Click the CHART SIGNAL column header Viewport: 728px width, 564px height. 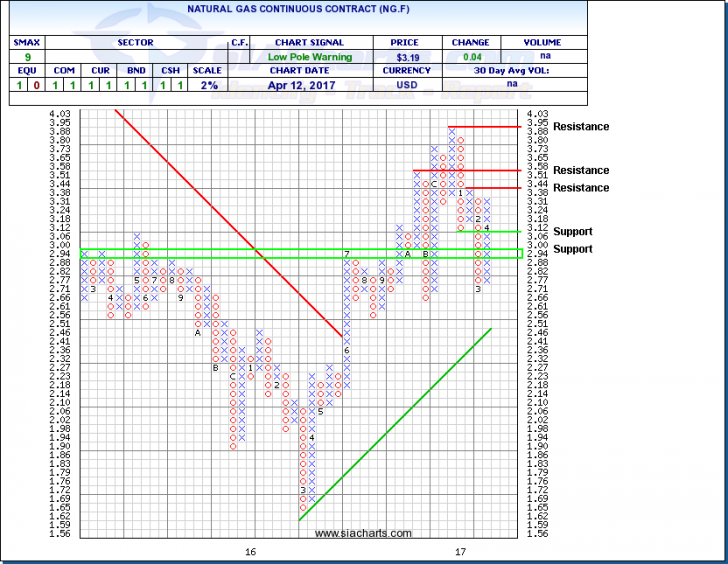[320, 43]
